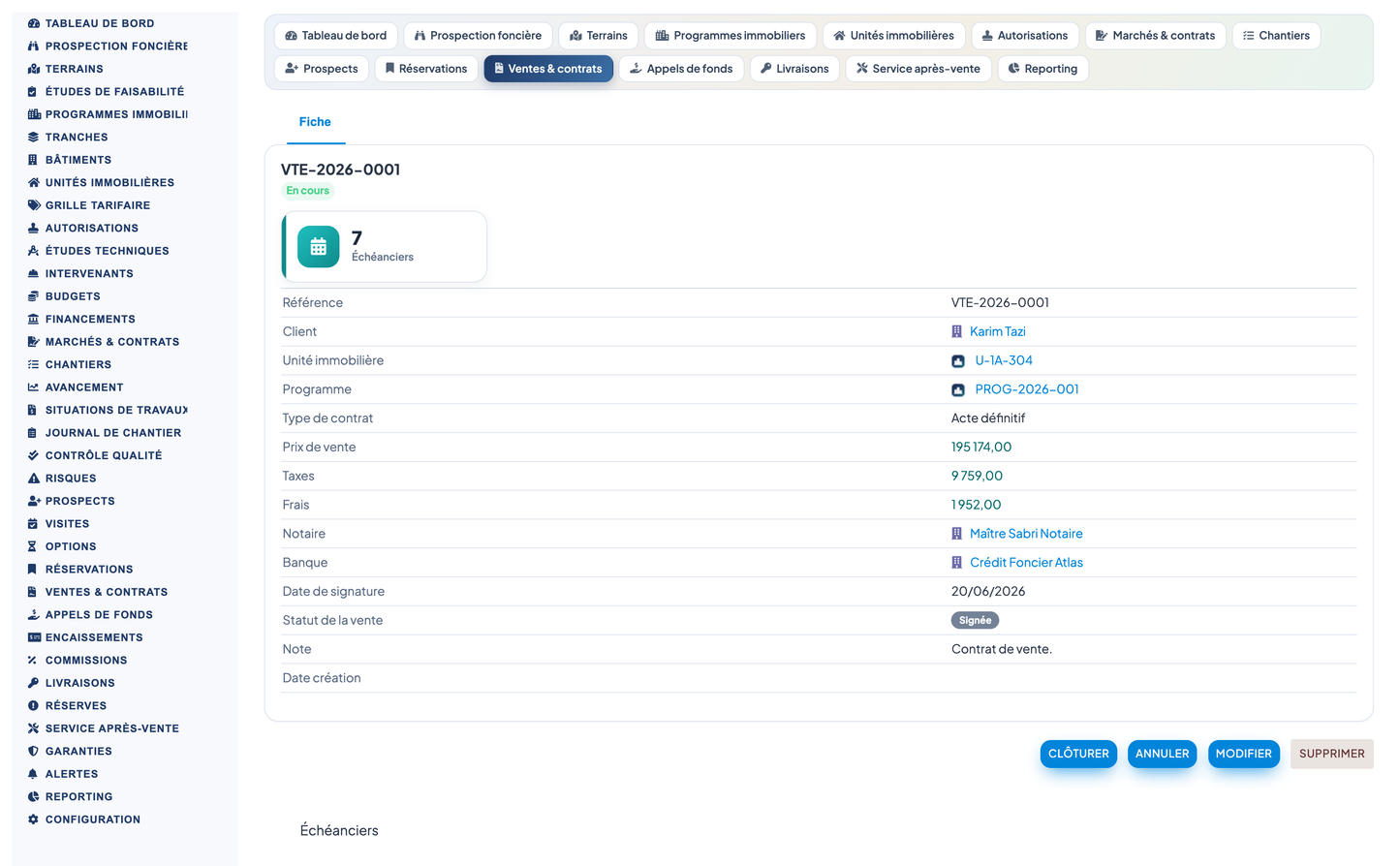1400x866 pixels.
Task: Click the Signée status badge
Action: pos(975,620)
